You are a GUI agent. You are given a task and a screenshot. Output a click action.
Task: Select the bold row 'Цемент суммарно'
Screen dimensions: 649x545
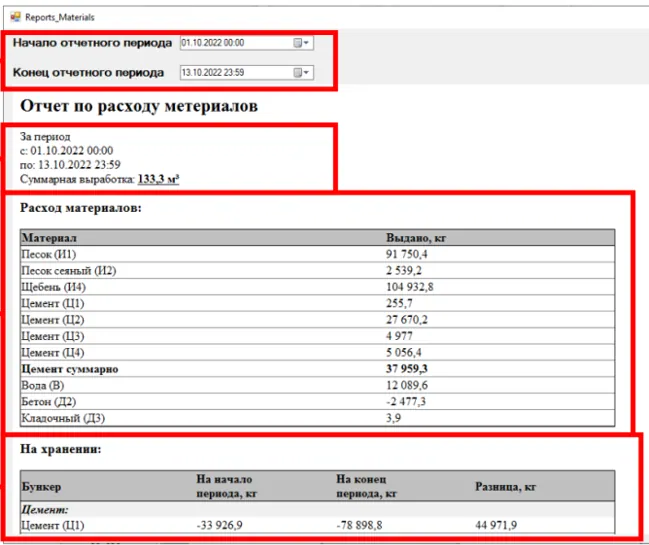(x=317, y=369)
